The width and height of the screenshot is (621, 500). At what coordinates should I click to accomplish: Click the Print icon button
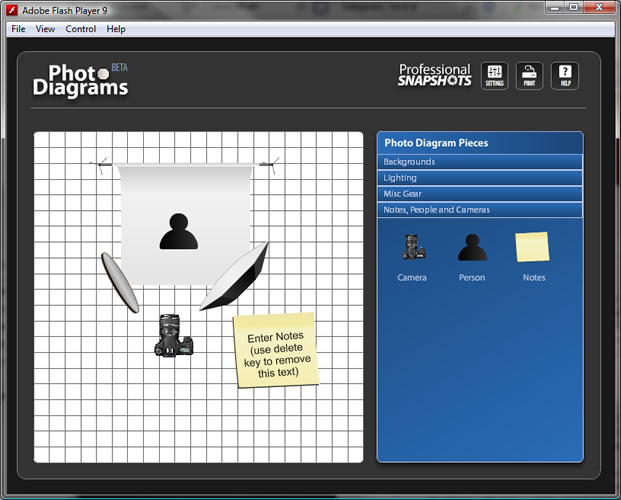click(529, 76)
